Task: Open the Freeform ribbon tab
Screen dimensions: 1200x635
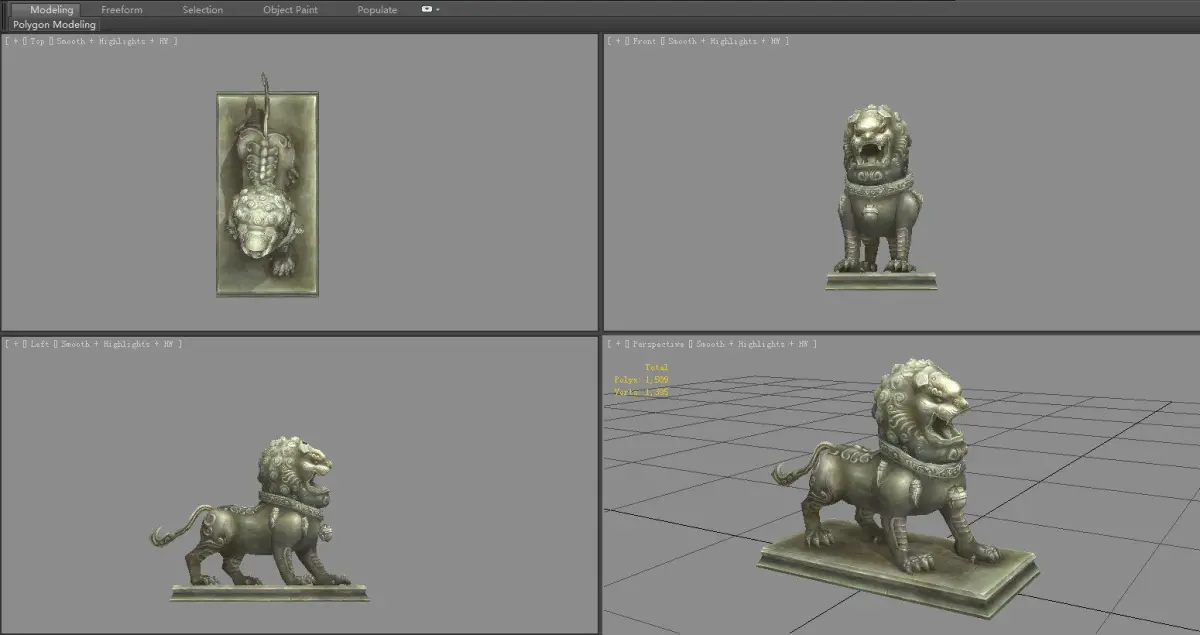Action: tap(122, 10)
